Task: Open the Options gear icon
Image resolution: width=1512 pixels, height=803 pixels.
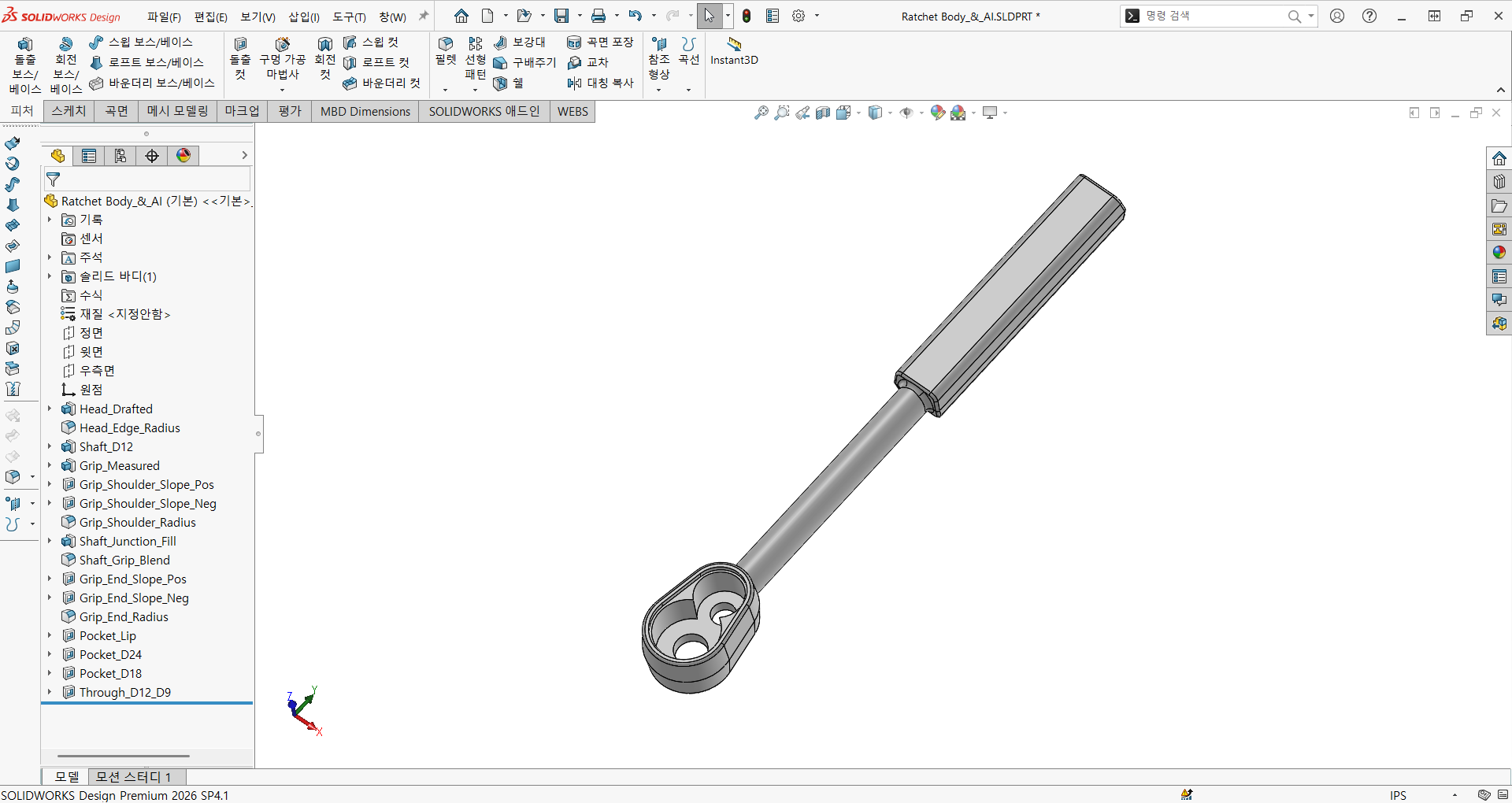Action: tap(799, 16)
